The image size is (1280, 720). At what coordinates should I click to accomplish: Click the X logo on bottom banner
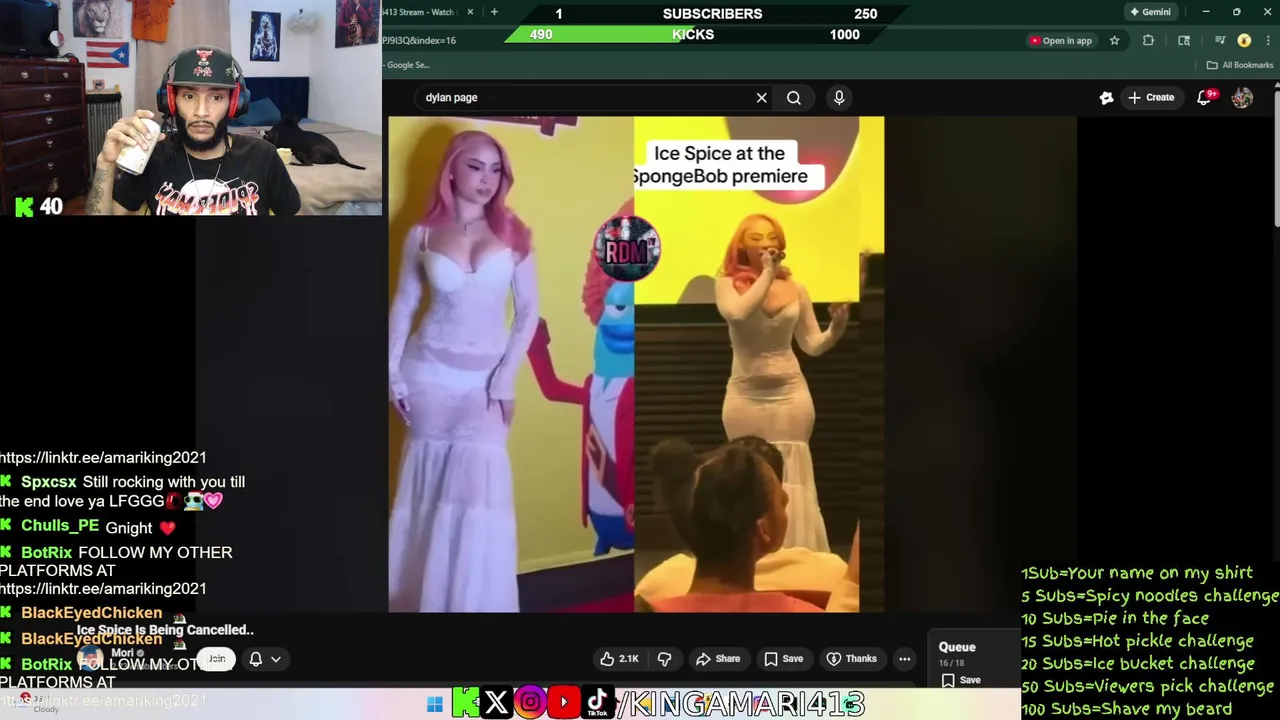496,702
